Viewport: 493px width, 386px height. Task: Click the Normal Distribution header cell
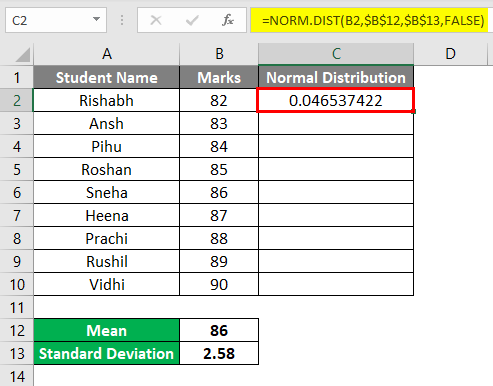pyautogui.click(x=336, y=77)
